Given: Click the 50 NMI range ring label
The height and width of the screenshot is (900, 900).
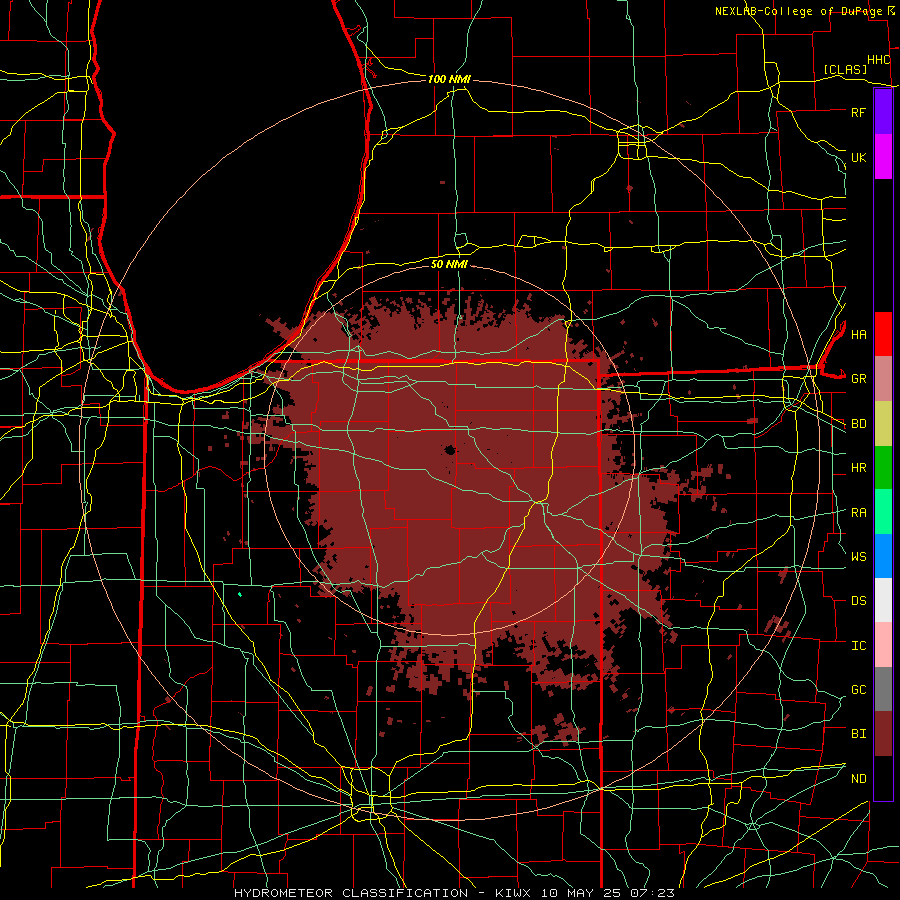Looking at the screenshot, I should click(x=449, y=264).
